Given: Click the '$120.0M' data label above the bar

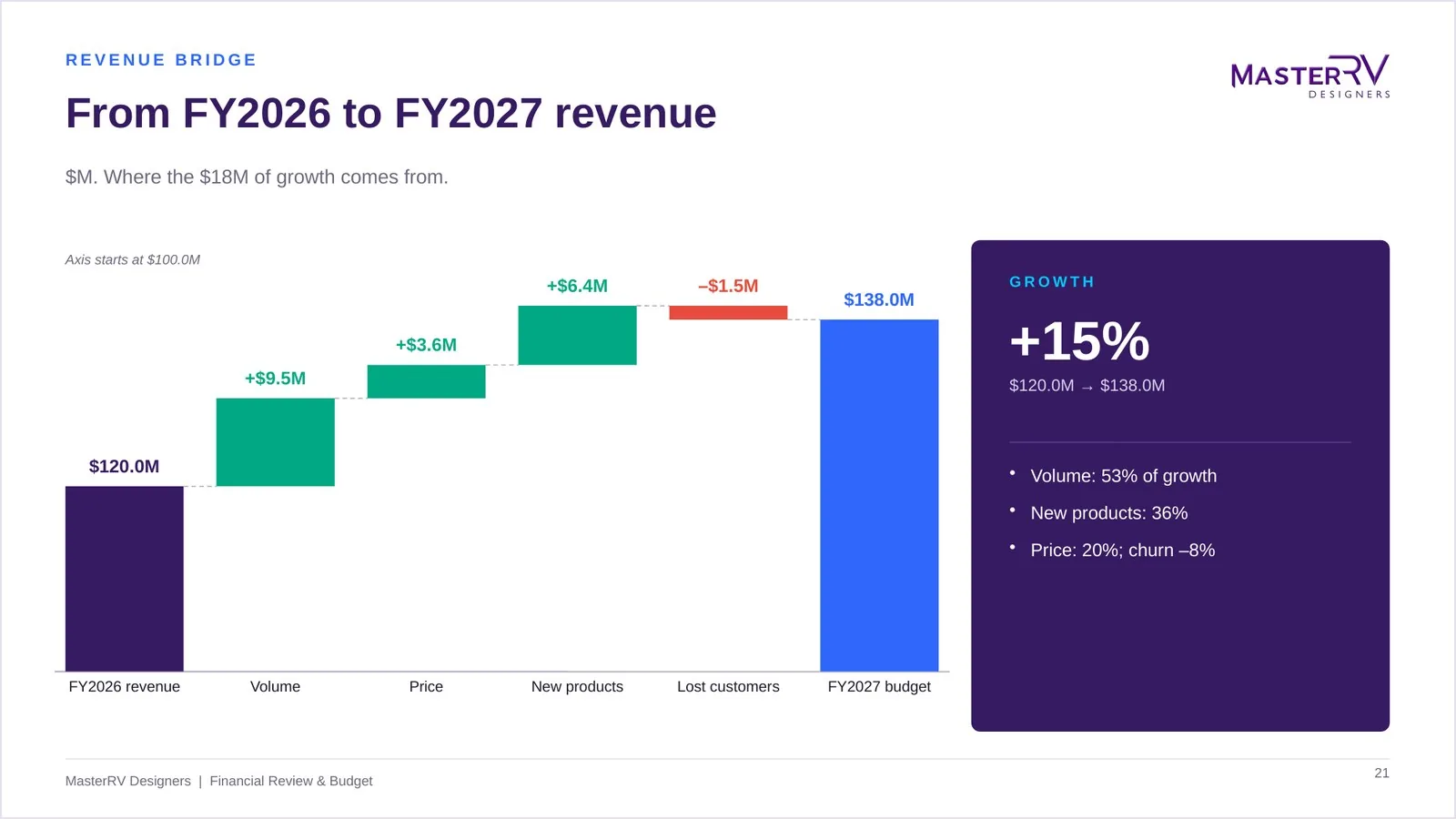Looking at the screenshot, I should [125, 467].
